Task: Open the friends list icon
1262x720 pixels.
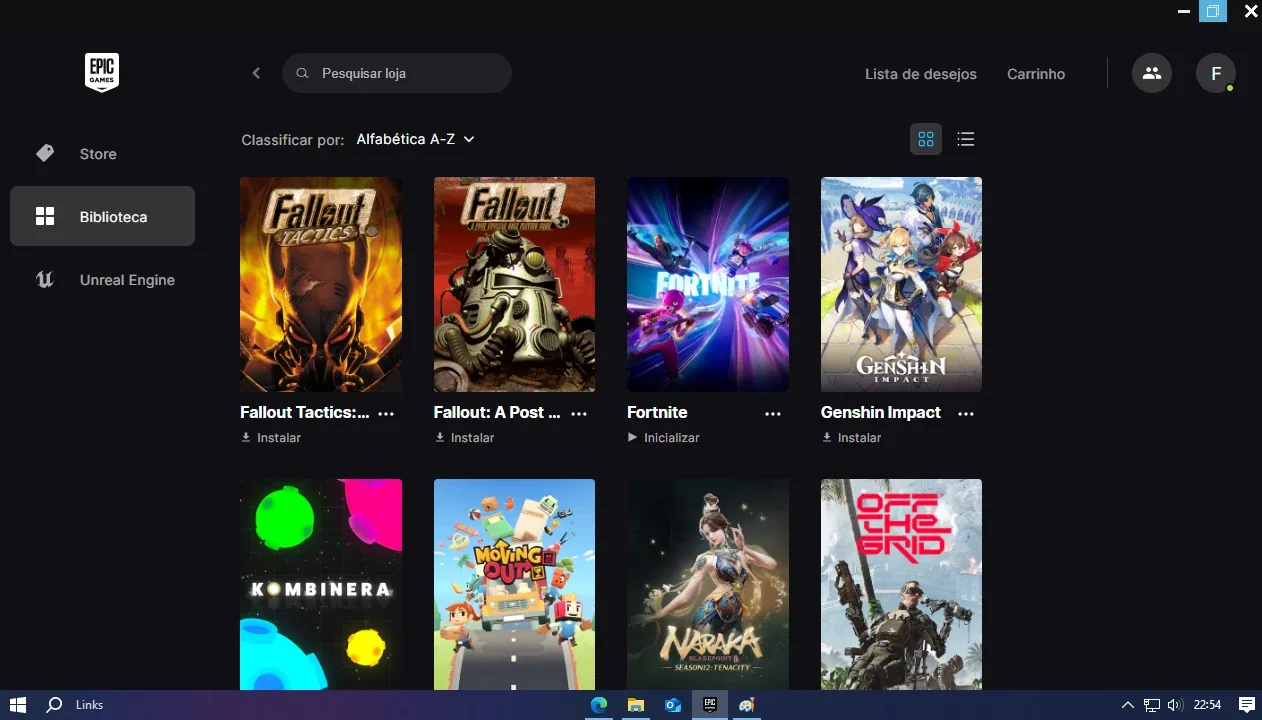Action: click(1152, 73)
